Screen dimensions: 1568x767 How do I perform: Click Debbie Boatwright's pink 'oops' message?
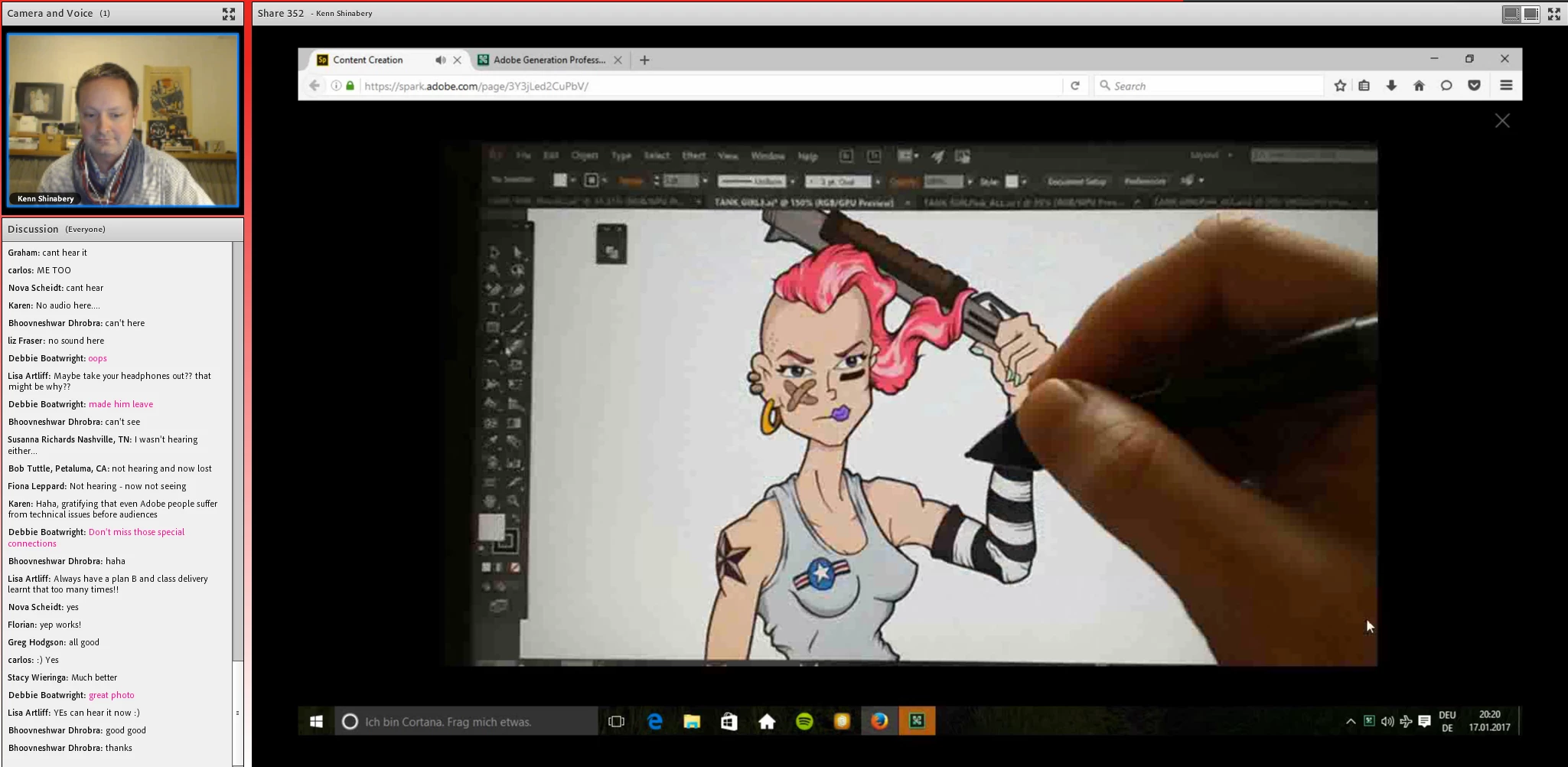point(97,358)
